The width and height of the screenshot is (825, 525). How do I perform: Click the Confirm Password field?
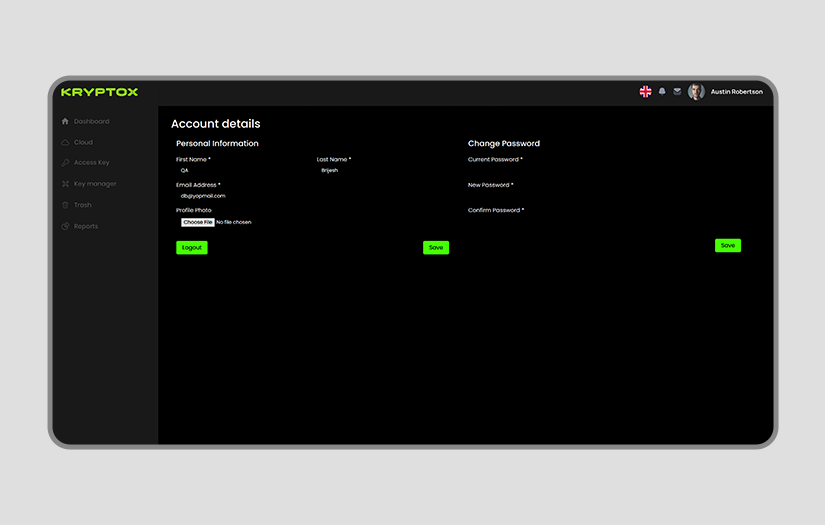point(604,221)
